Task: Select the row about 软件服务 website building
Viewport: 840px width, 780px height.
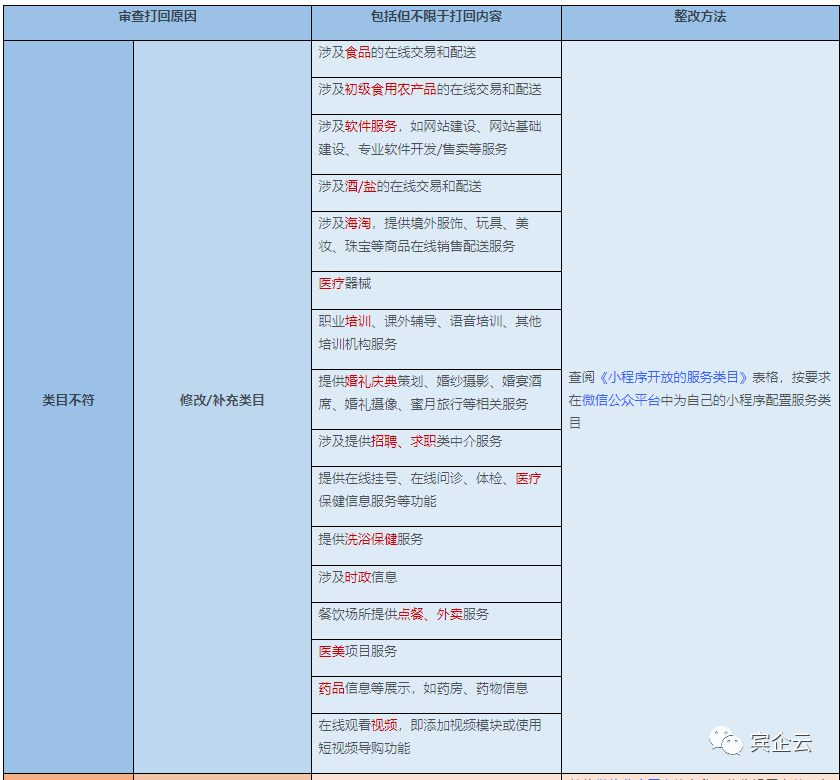Action: 436,144
